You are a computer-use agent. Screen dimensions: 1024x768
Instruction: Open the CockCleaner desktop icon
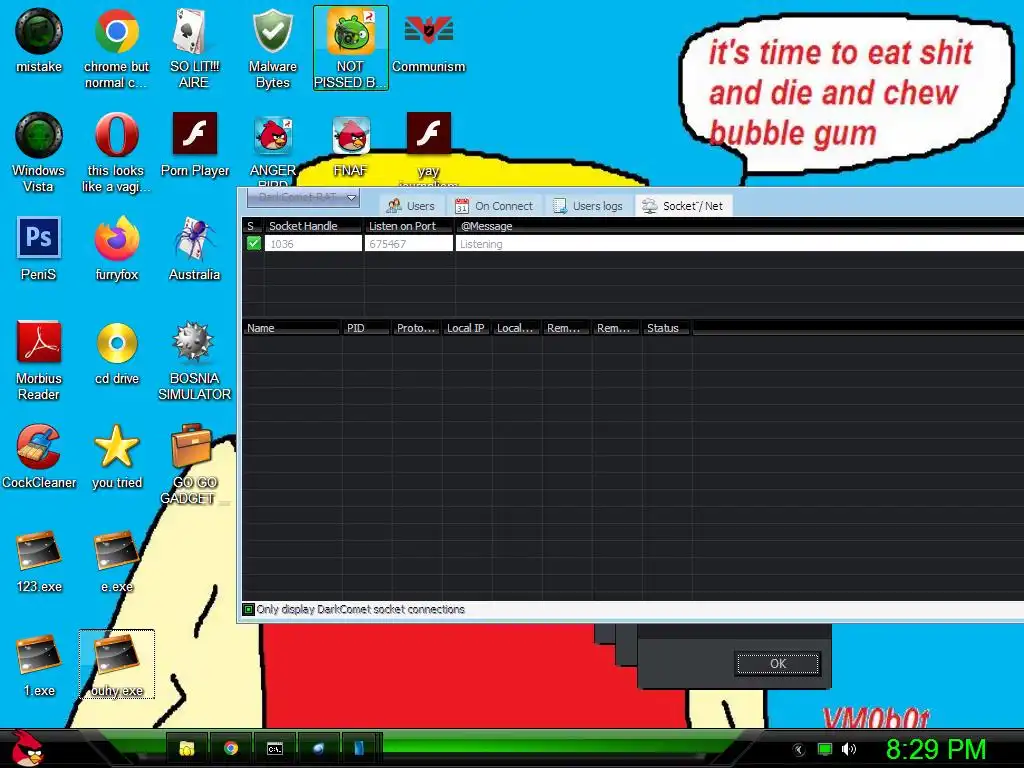[x=39, y=457]
